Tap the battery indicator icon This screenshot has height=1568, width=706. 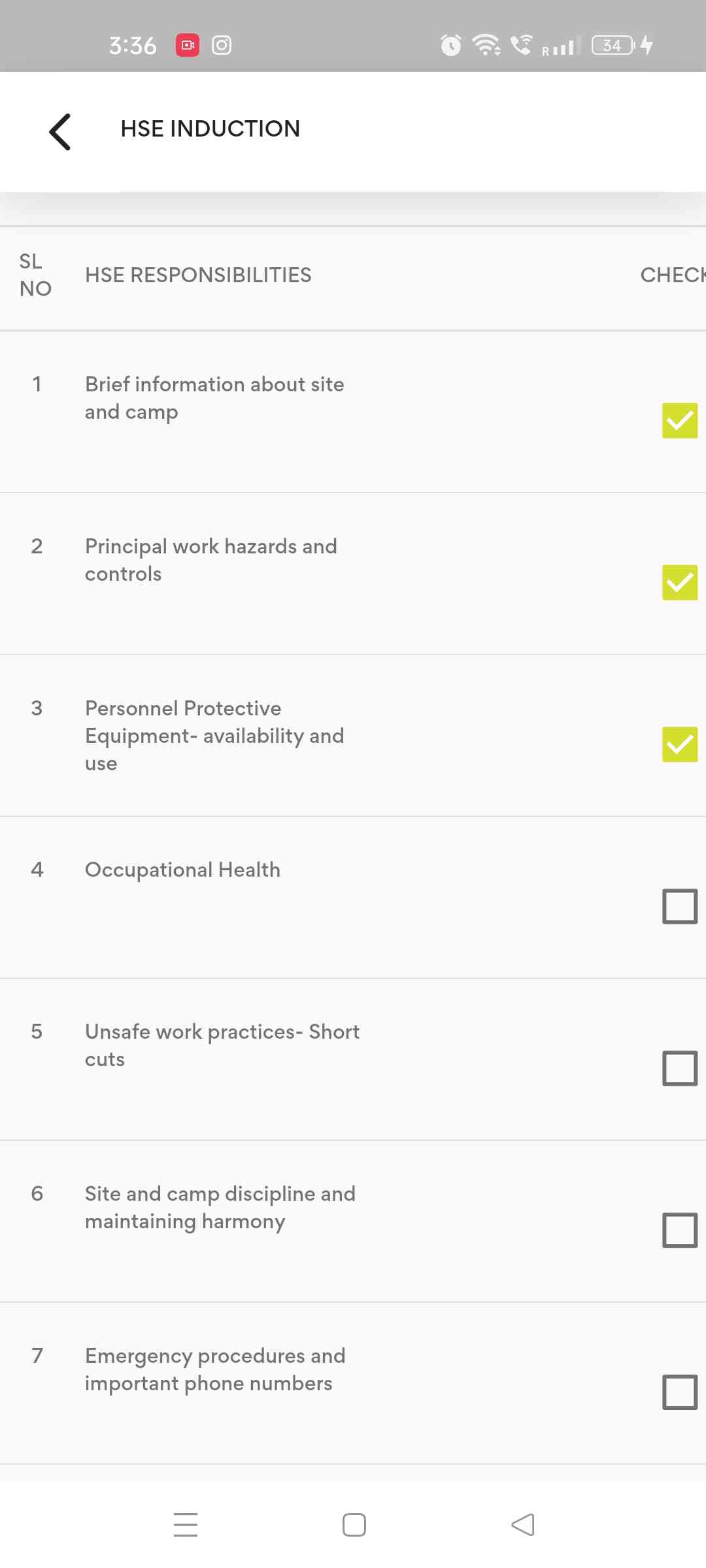pyautogui.click(x=613, y=45)
